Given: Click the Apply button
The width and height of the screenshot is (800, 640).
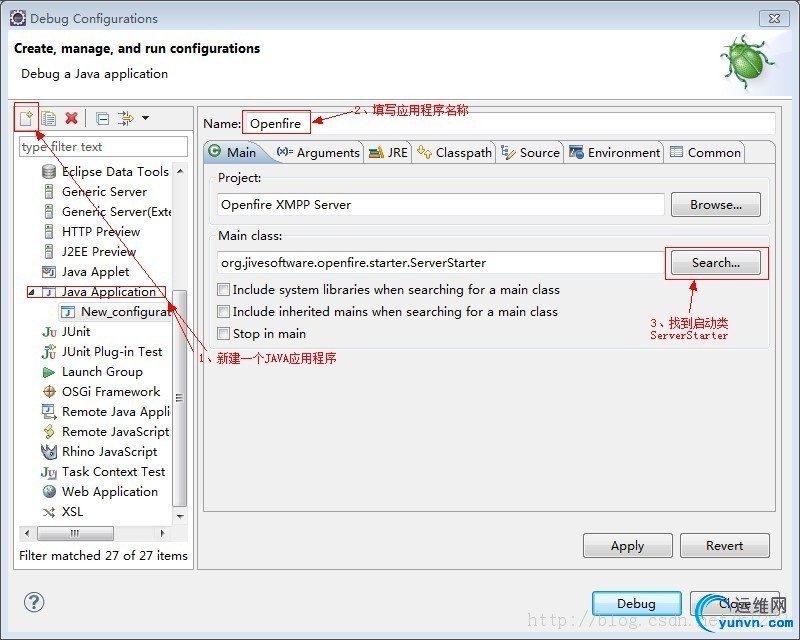Looking at the screenshot, I should tap(628, 546).
